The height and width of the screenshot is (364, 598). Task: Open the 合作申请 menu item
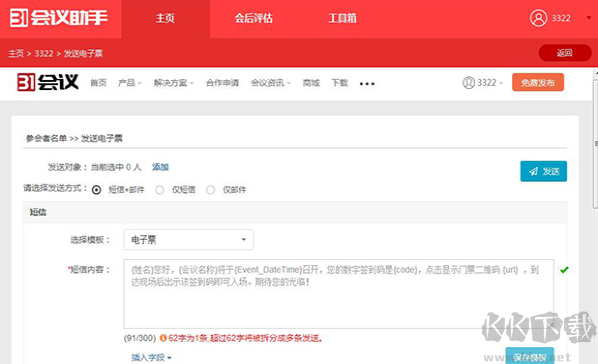pos(222,83)
